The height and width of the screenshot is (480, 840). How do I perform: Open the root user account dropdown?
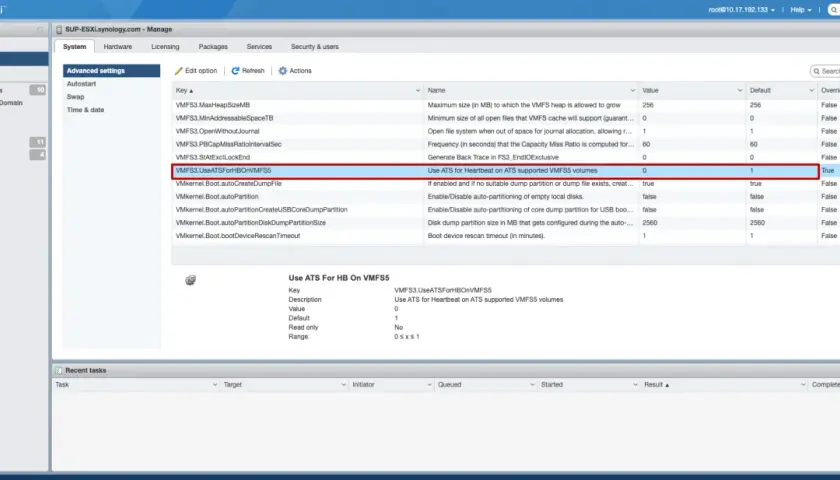click(742, 10)
